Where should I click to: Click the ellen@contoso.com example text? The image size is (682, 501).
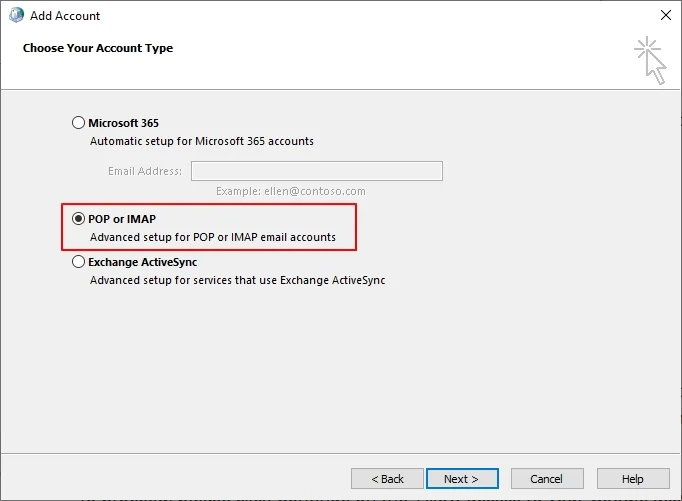291,191
